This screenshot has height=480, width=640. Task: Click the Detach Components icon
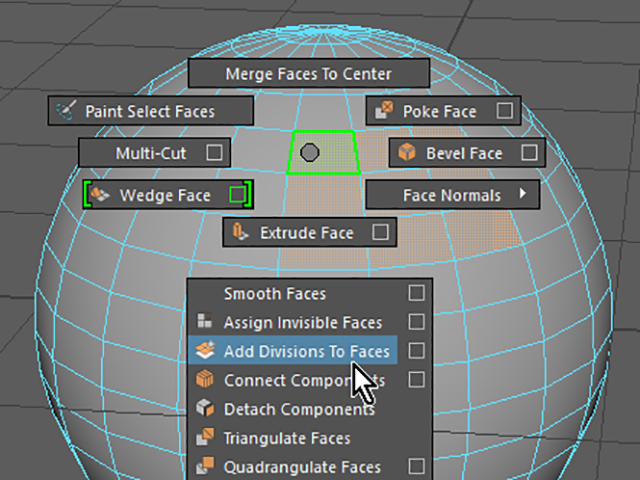205,409
